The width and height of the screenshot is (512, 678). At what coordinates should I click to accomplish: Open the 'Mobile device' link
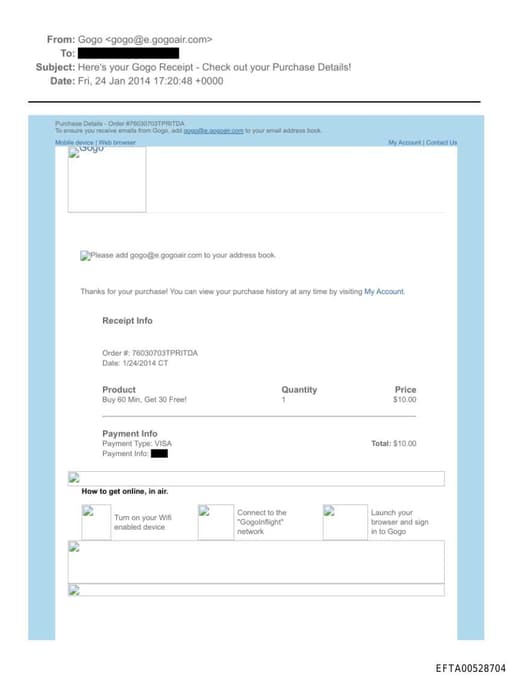[x=74, y=142]
